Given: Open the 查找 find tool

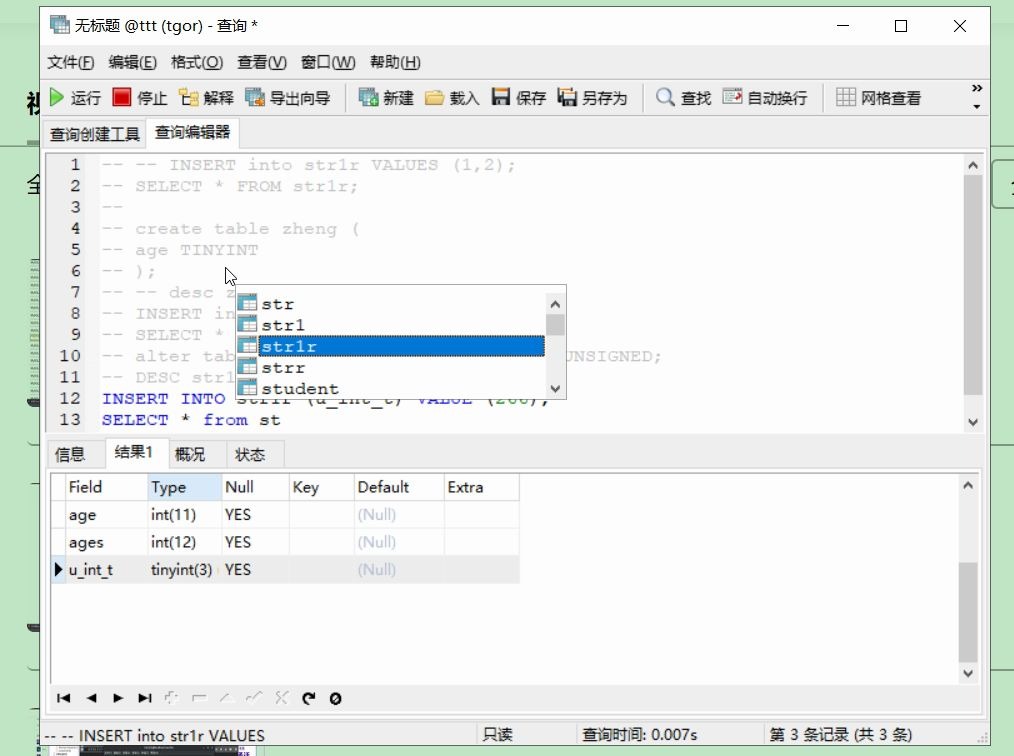Looking at the screenshot, I should pos(682,97).
